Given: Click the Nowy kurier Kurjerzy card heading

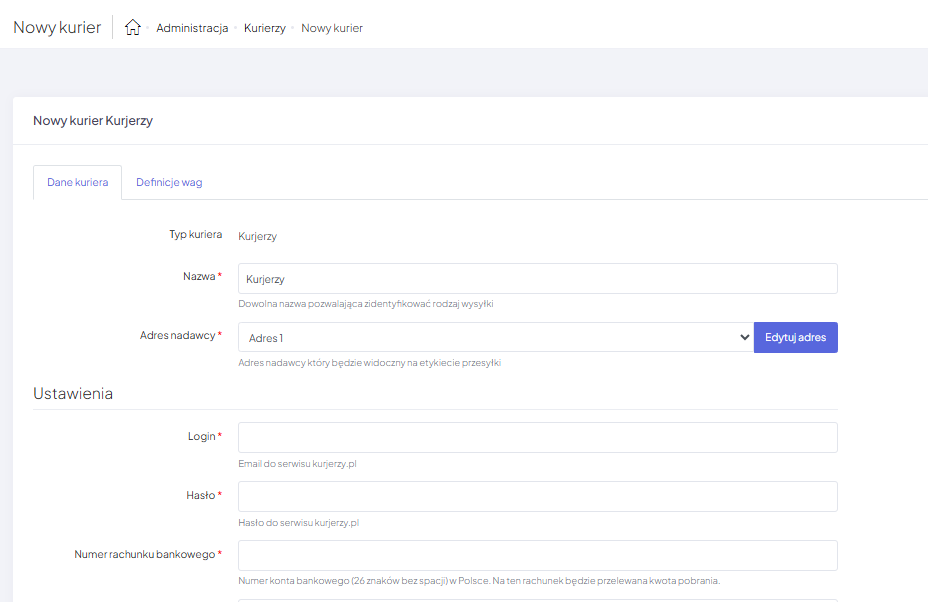Looking at the screenshot, I should tap(93, 121).
